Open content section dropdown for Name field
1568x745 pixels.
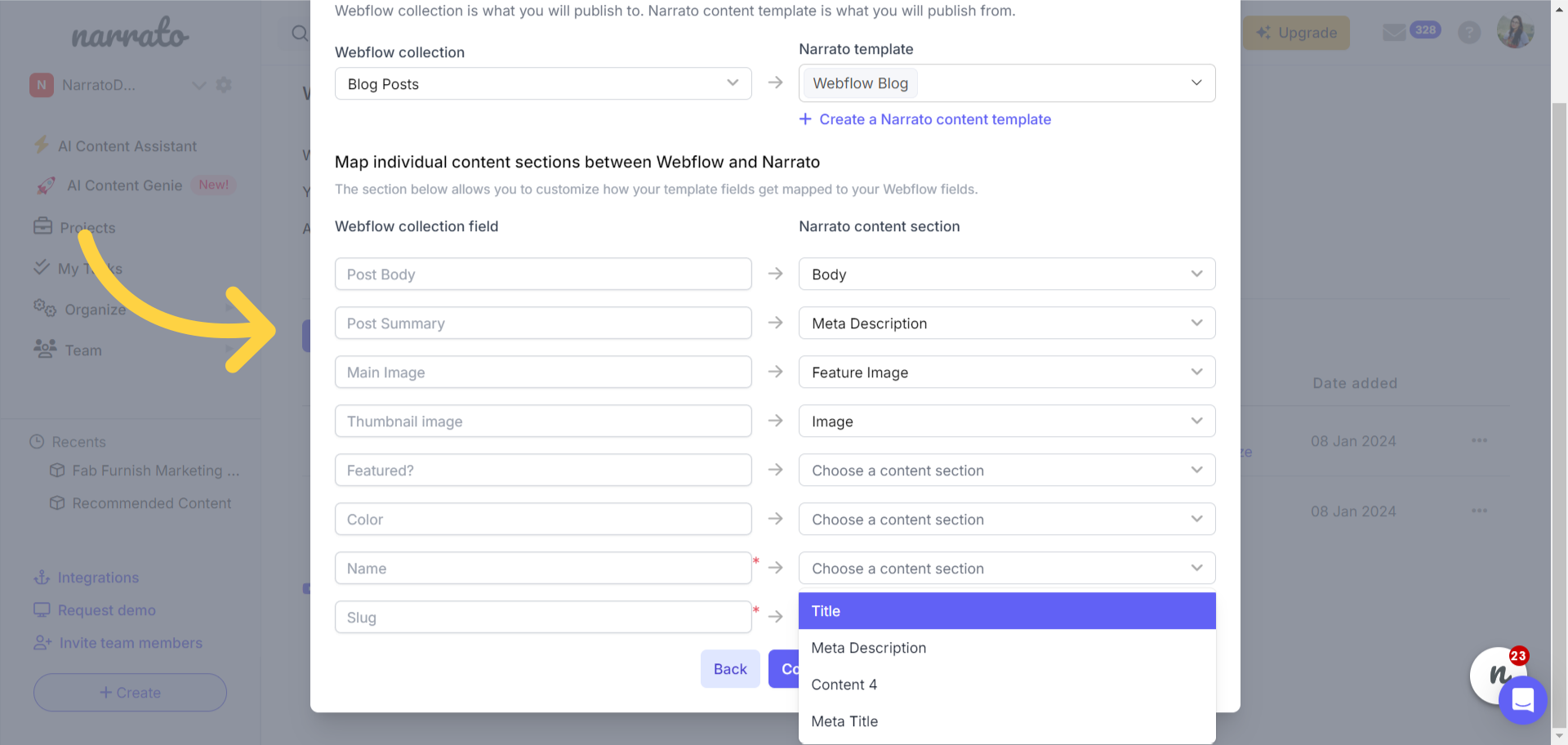pyautogui.click(x=1007, y=569)
